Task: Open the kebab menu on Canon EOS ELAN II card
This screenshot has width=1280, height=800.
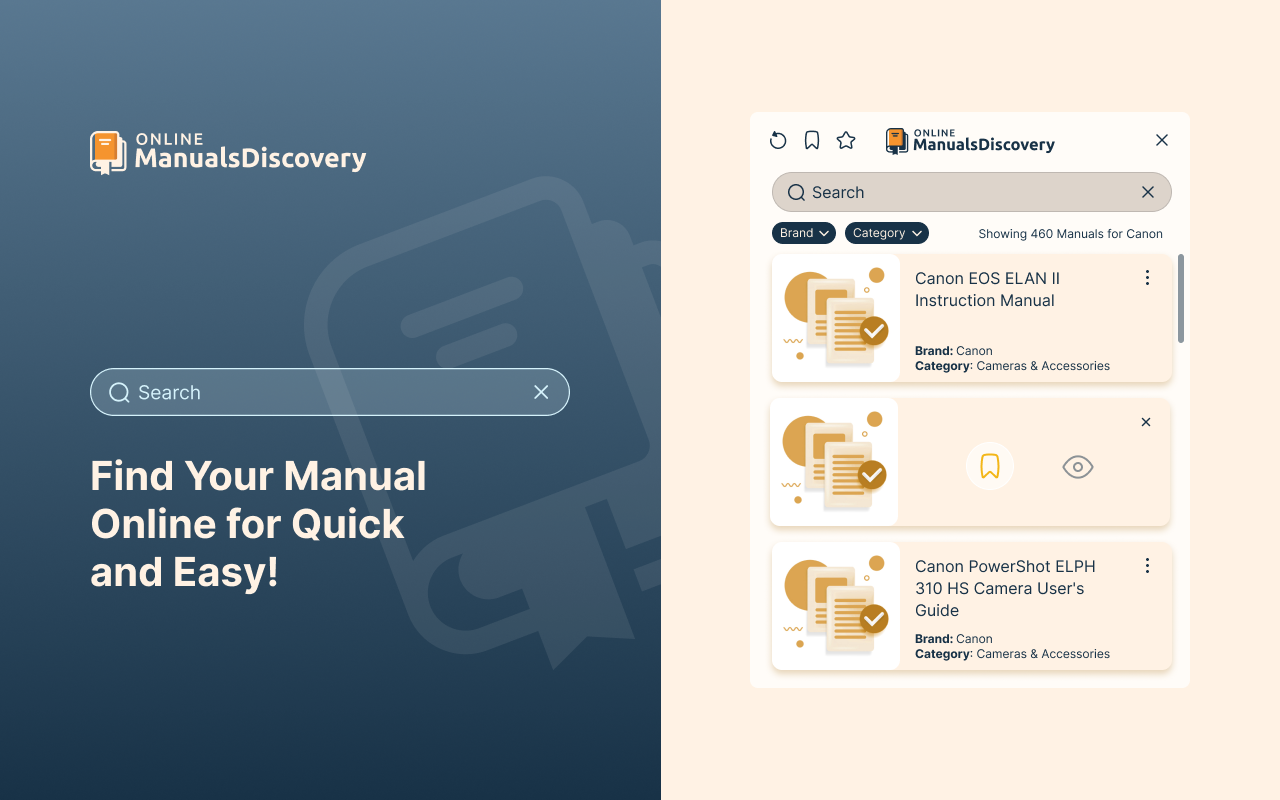Action: click(x=1147, y=277)
